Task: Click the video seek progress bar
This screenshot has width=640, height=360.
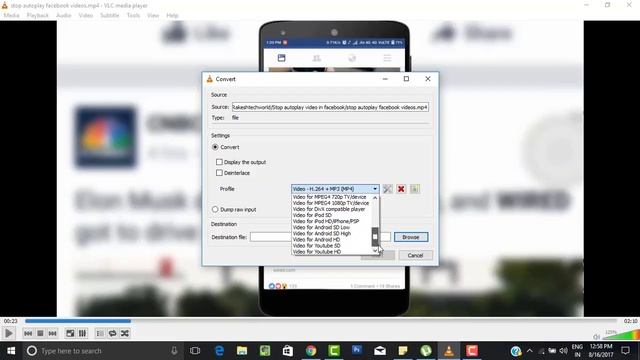Action: 320,321
